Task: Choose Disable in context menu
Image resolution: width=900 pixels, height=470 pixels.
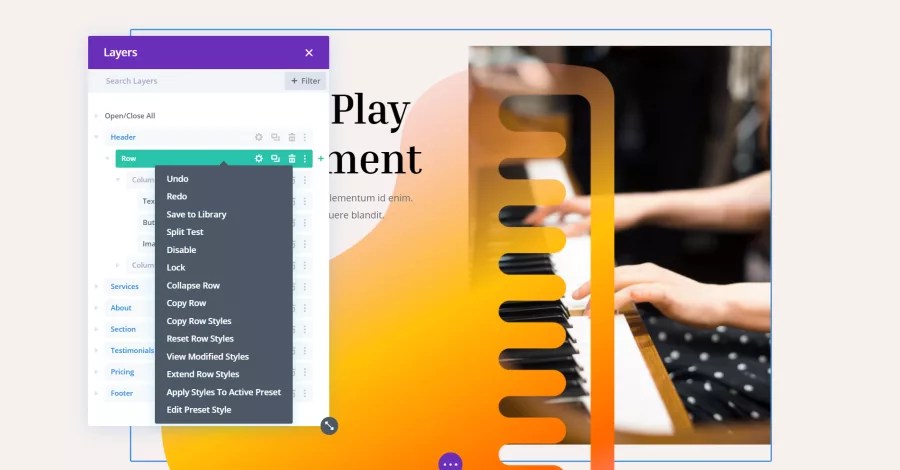Action: pyautogui.click(x=181, y=250)
